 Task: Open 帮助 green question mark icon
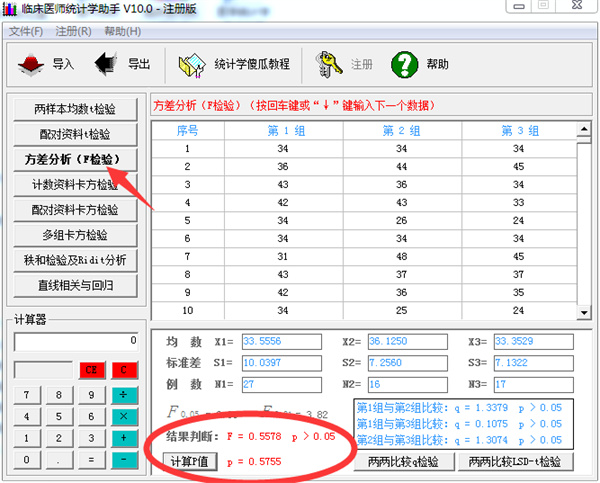(403, 65)
